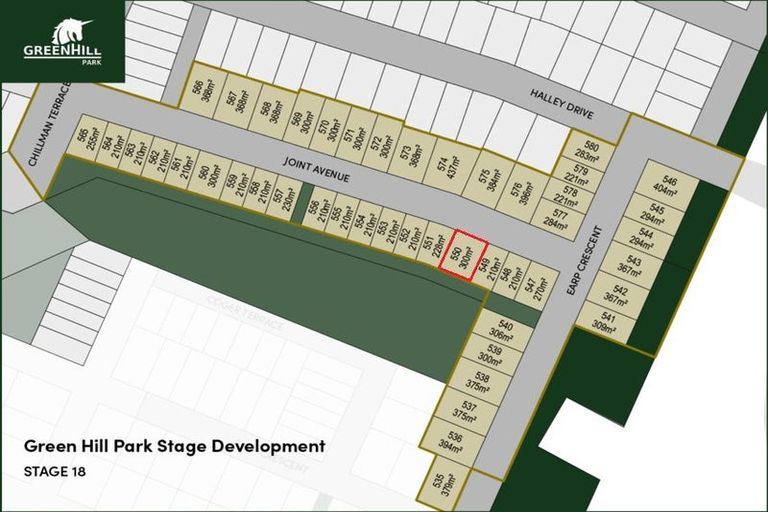
Task: Select lot 540 at 306m²
Action: [505, 331]
